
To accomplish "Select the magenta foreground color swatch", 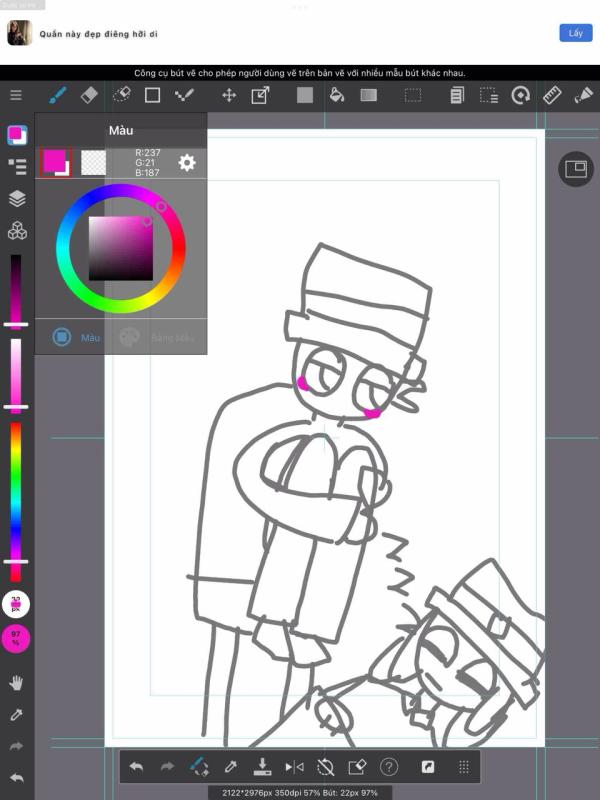I will pyautogui.click(x=56, y=163).
